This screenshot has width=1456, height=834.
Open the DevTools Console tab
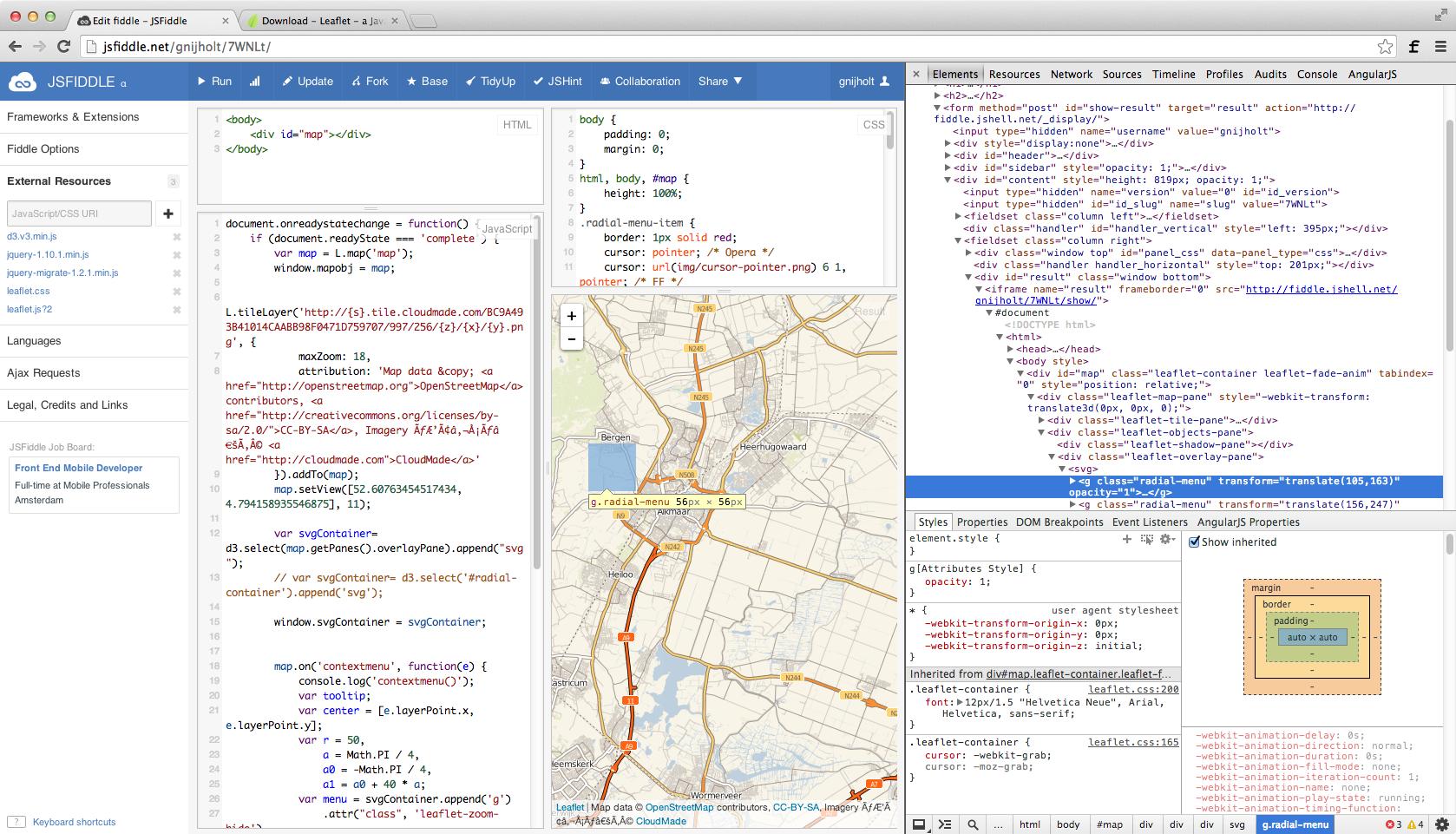point(1317,74)
